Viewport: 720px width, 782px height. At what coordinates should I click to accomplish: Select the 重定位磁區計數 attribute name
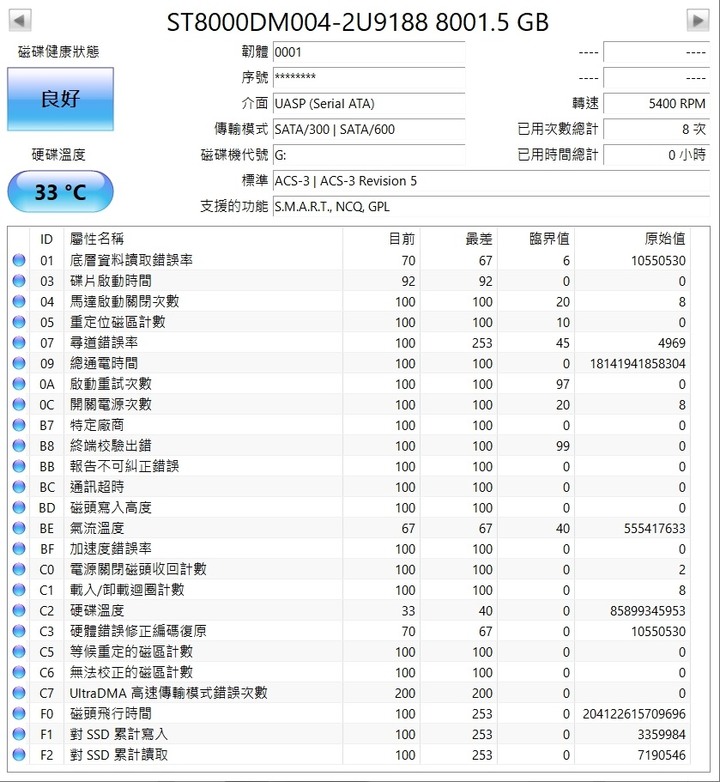click(x=117, y=322)
